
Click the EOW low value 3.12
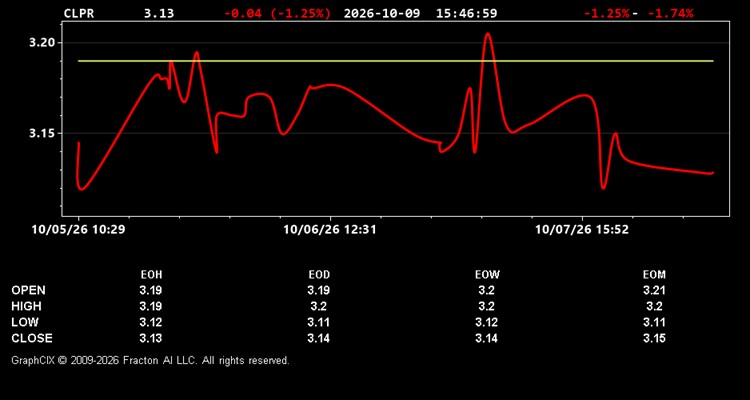487,322
